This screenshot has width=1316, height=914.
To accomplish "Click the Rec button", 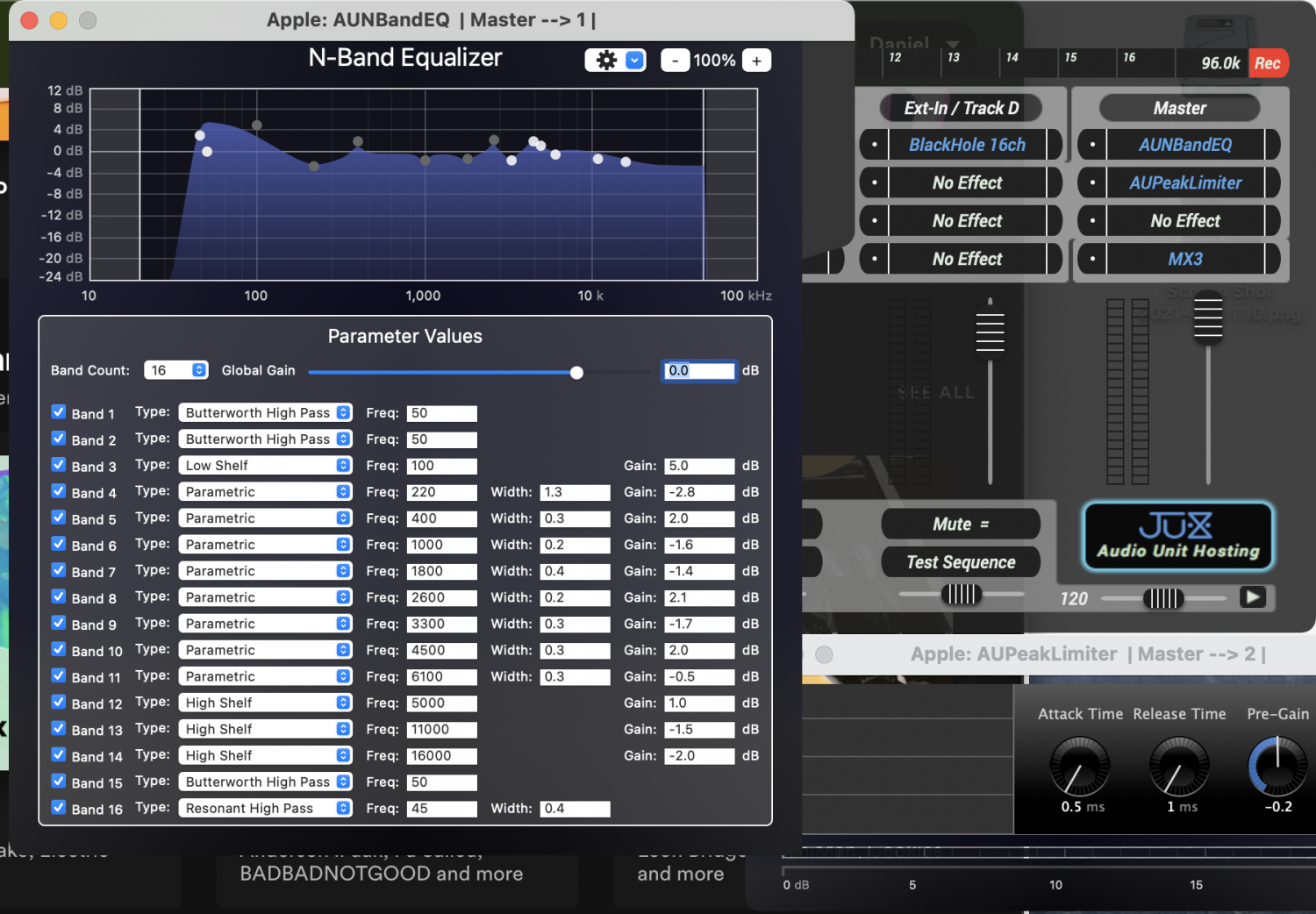I will tap(1267, 63).
